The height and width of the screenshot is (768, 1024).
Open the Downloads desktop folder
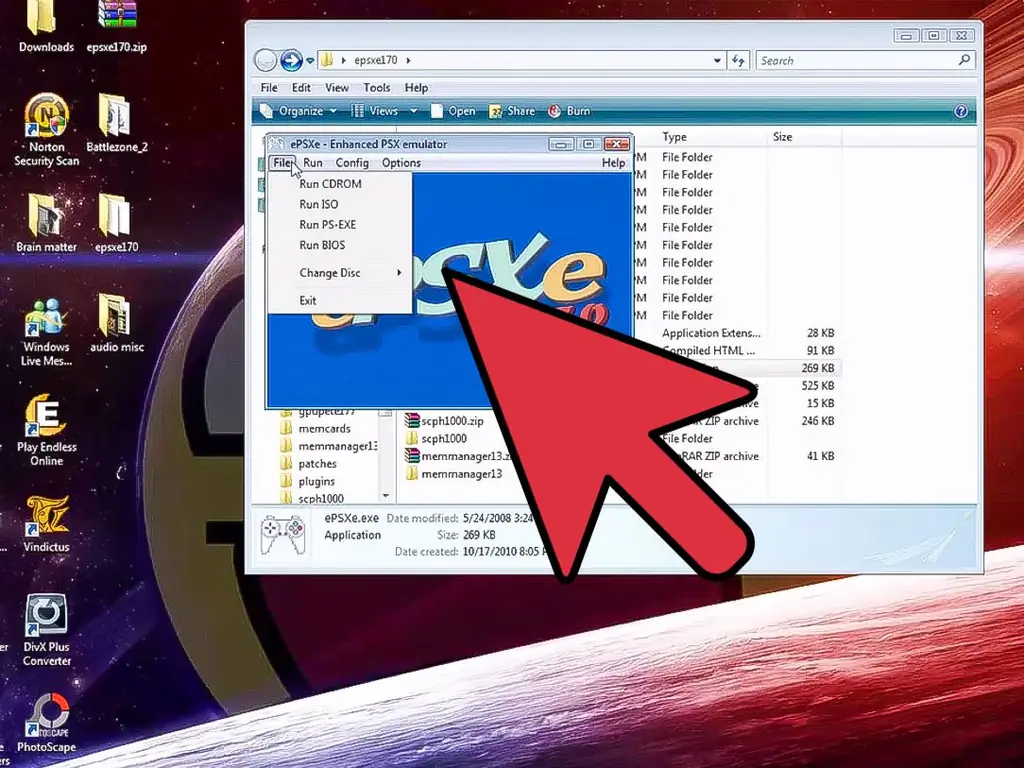tap(46, 26)
